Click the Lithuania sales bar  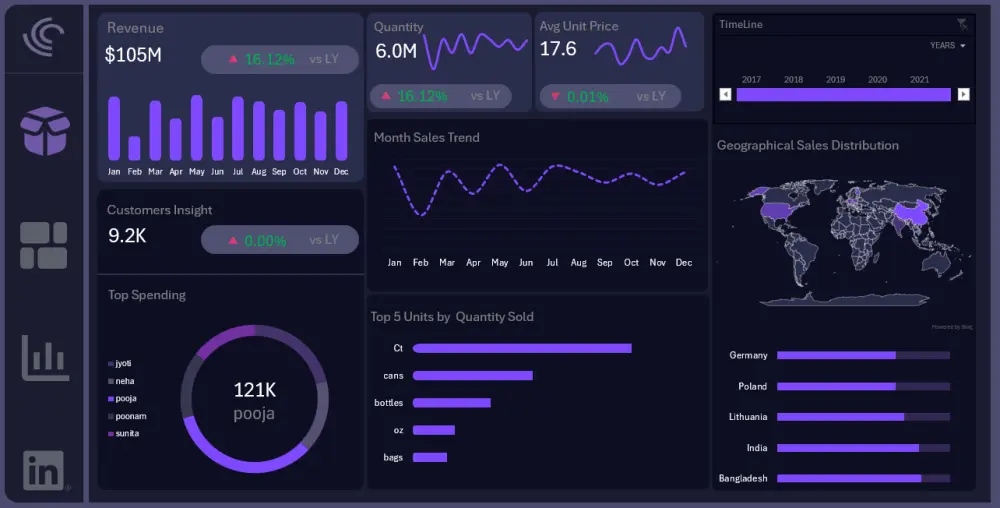pos(841,417)
